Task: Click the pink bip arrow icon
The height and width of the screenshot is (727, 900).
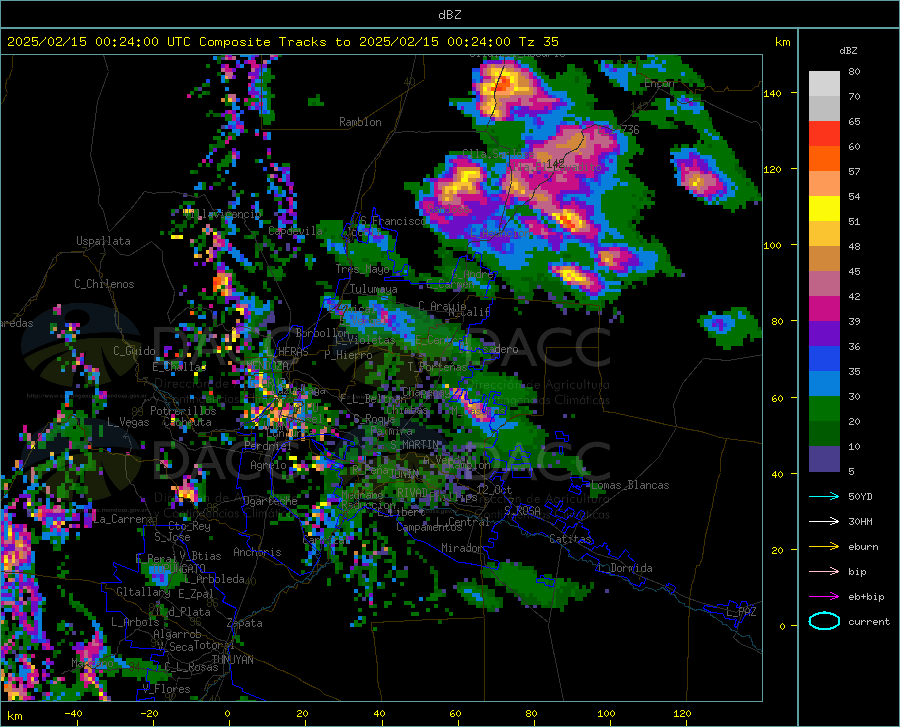Action: [824, 571]
